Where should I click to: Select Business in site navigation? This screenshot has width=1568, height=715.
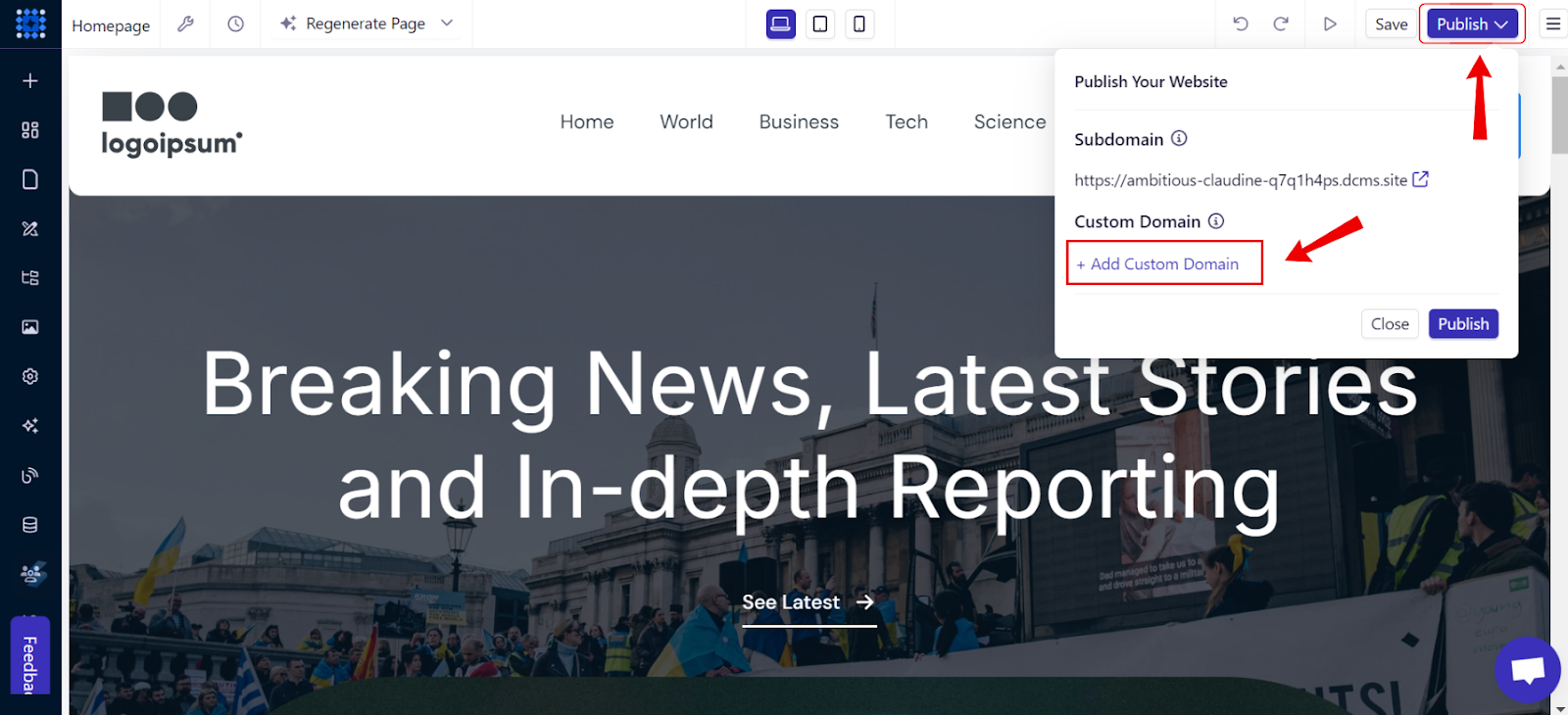click(799, 121)
